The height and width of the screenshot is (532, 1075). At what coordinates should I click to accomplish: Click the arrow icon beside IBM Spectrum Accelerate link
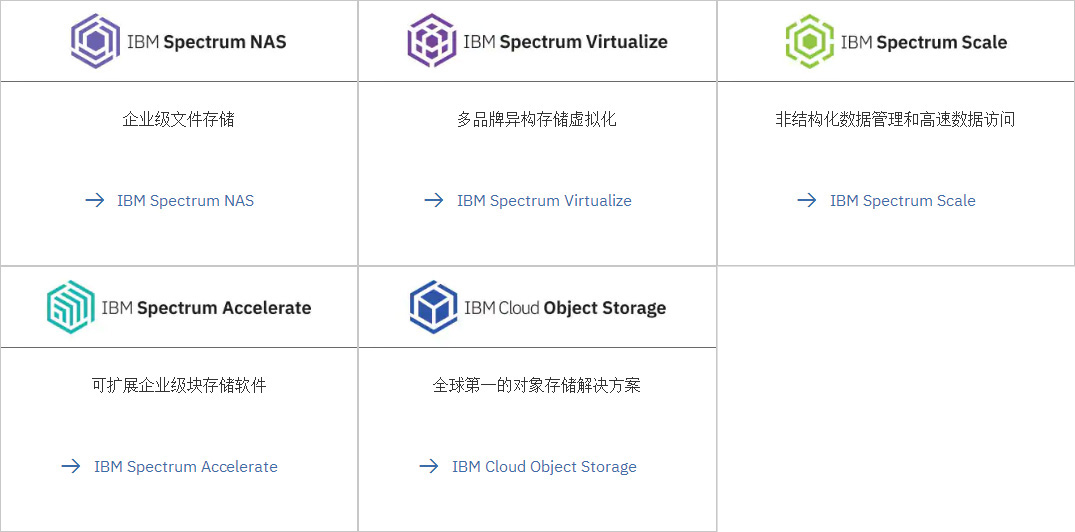[71, 466]
